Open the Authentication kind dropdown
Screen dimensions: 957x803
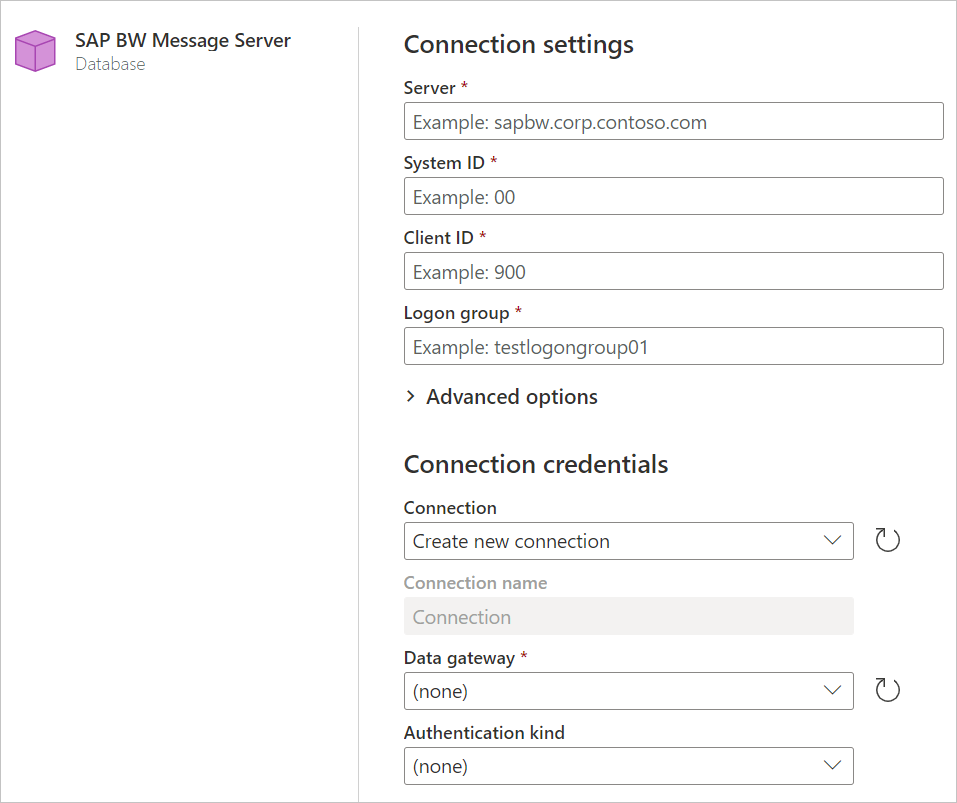pyautogui.click(x=628, y=765)
